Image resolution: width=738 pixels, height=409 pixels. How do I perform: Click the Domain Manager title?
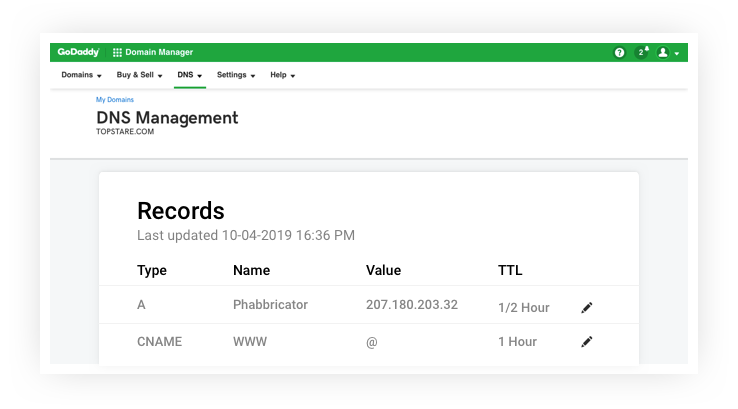tap(159, 52)
